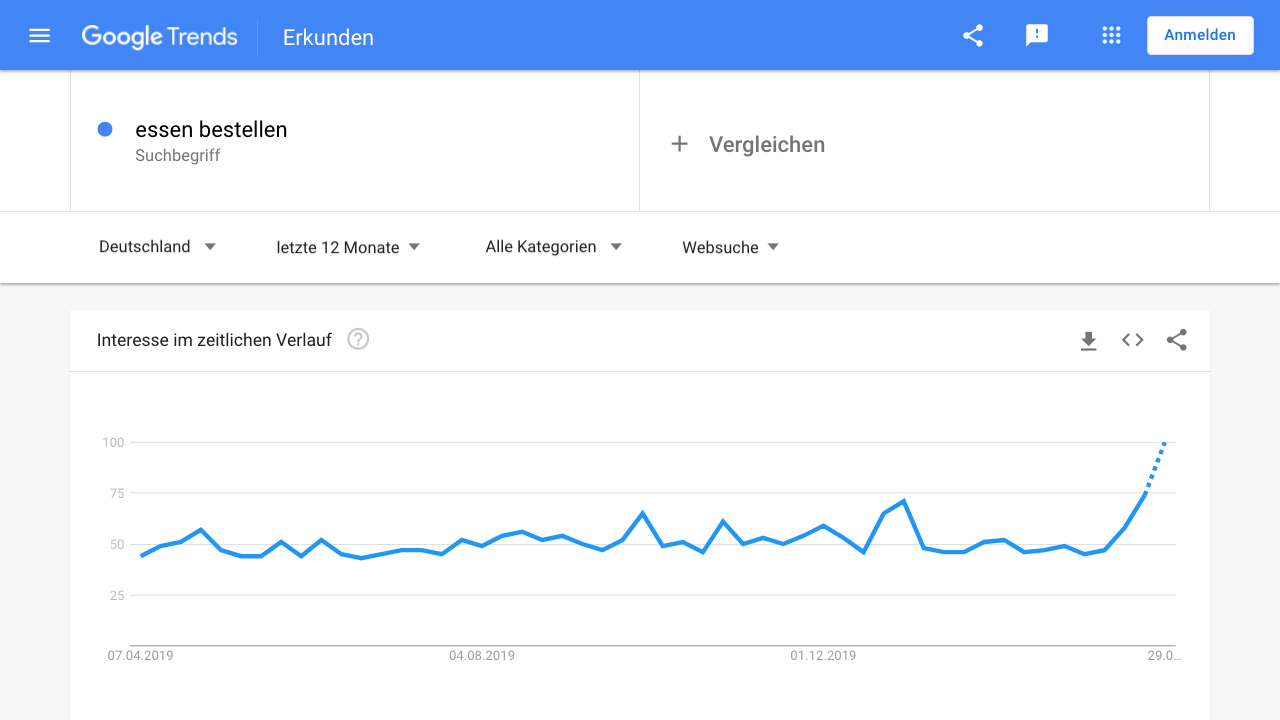Open the Google apps grid
Viewport: 1280px width, 720px height.
[x=1111, y=36]
